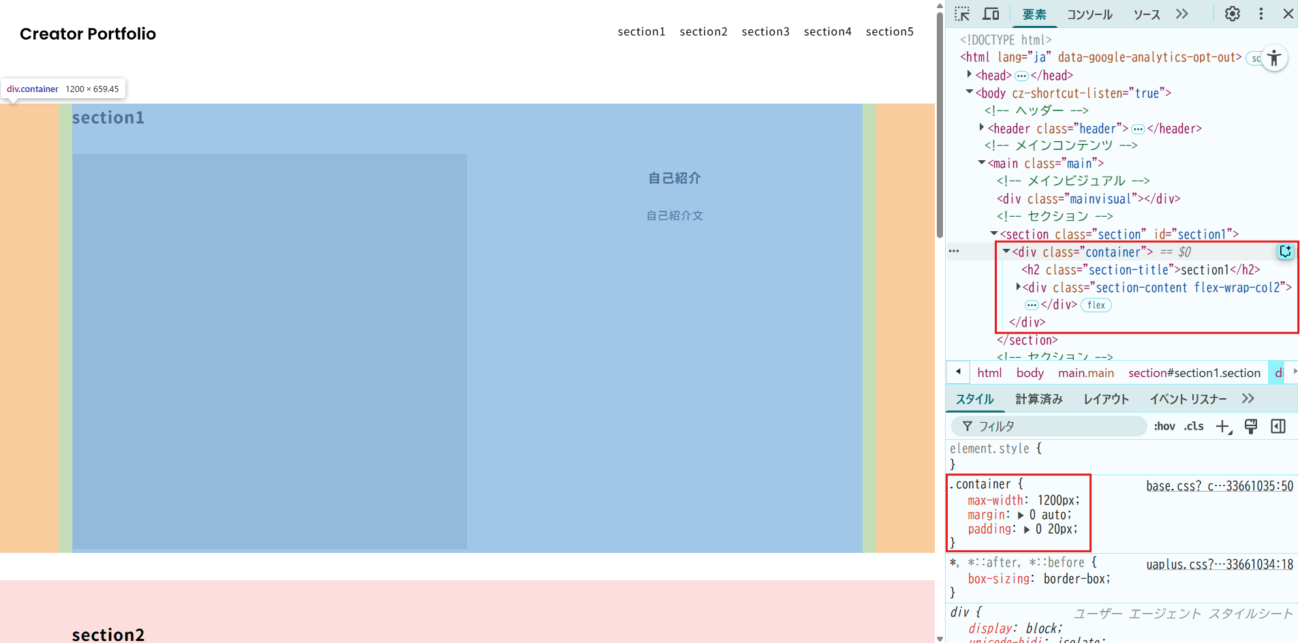
Task: Click the new style rule plus icon
Action: [x=1223, y=427]
